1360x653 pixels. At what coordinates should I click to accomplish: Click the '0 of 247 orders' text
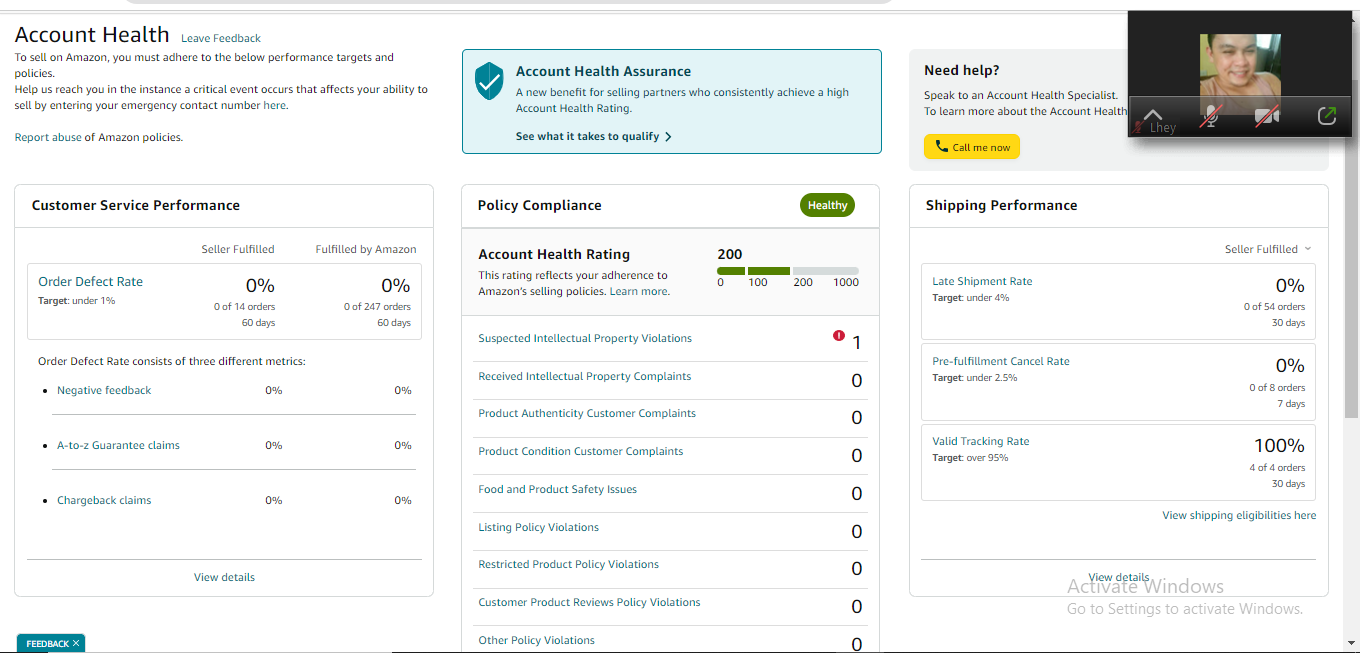pyautogui.click(x=377, y=307)
